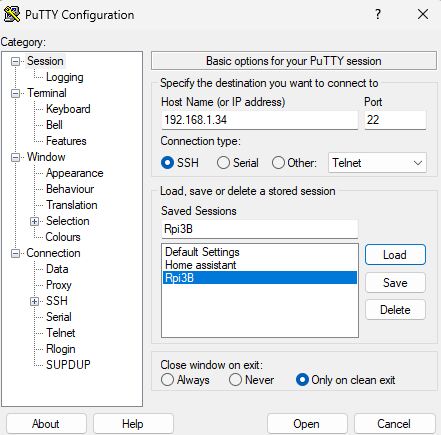Open the Appearance category
Image resolution: width=441 pixels, height=435 pixels.
(75, 173)
